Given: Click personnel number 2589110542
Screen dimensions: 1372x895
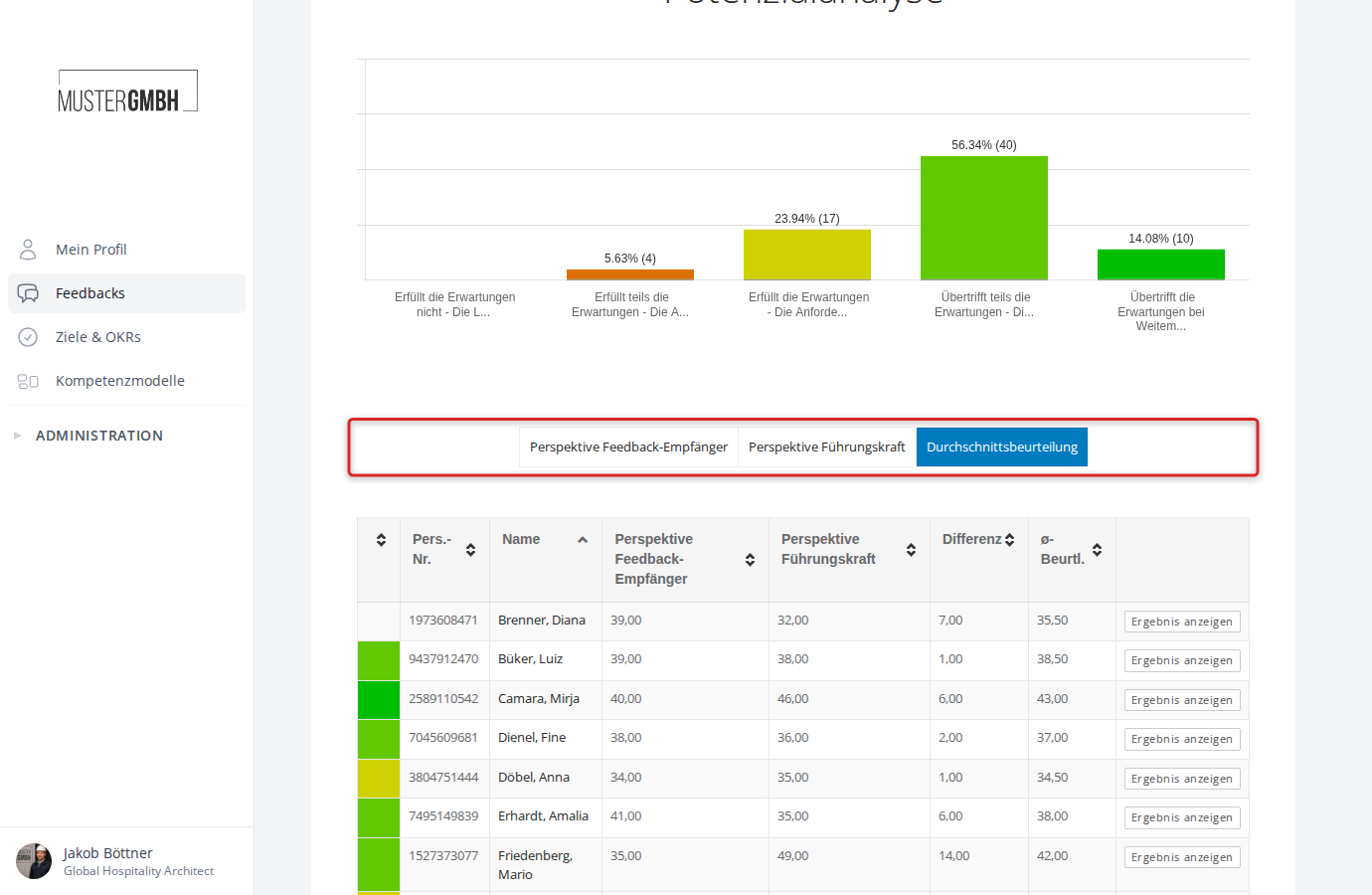Looking at the screenshot, I should [x=443, y=699].
